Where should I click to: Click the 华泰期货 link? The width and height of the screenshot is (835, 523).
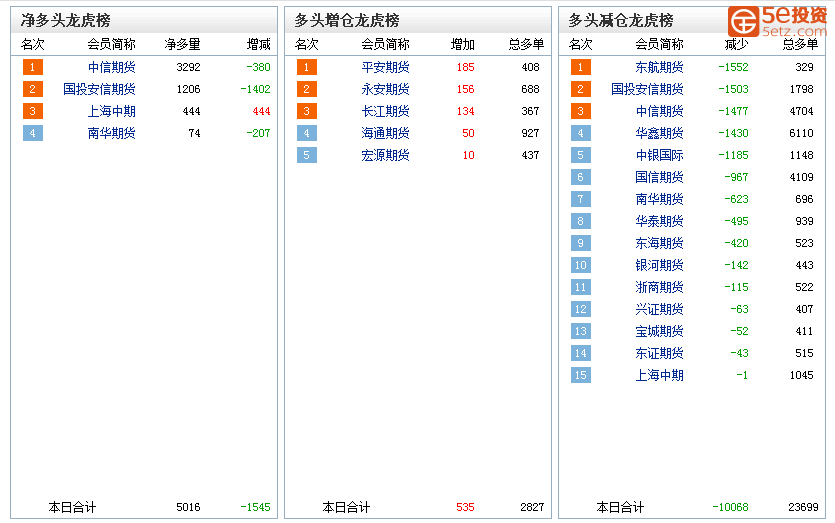[x=659, y=221]
